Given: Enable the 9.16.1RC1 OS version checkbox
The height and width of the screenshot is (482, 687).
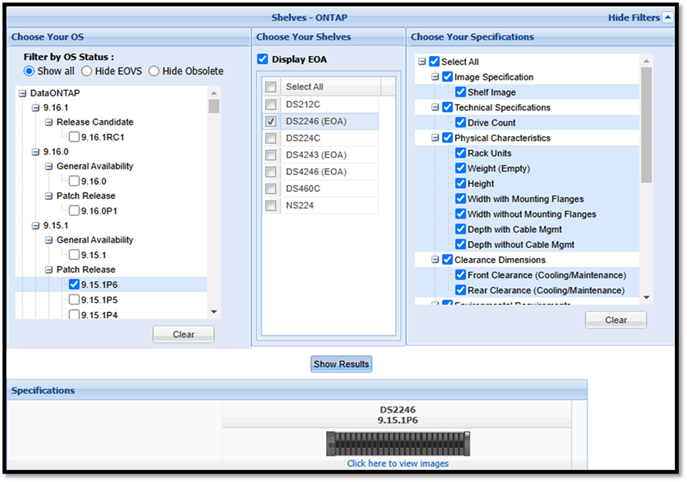Looking at the screenshot, I should point(75,137).
